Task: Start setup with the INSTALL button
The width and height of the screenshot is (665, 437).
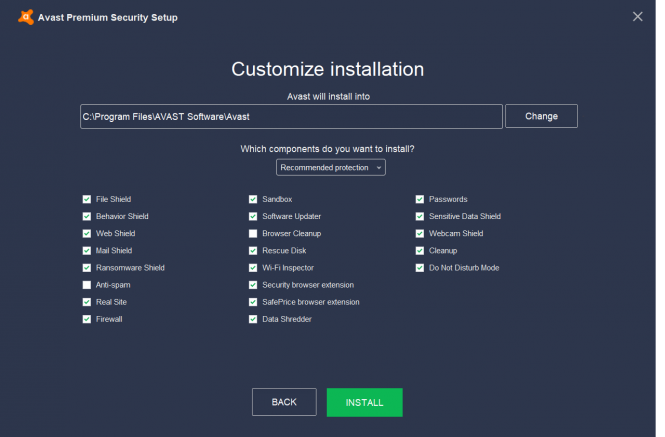Action: click(365, 402)
